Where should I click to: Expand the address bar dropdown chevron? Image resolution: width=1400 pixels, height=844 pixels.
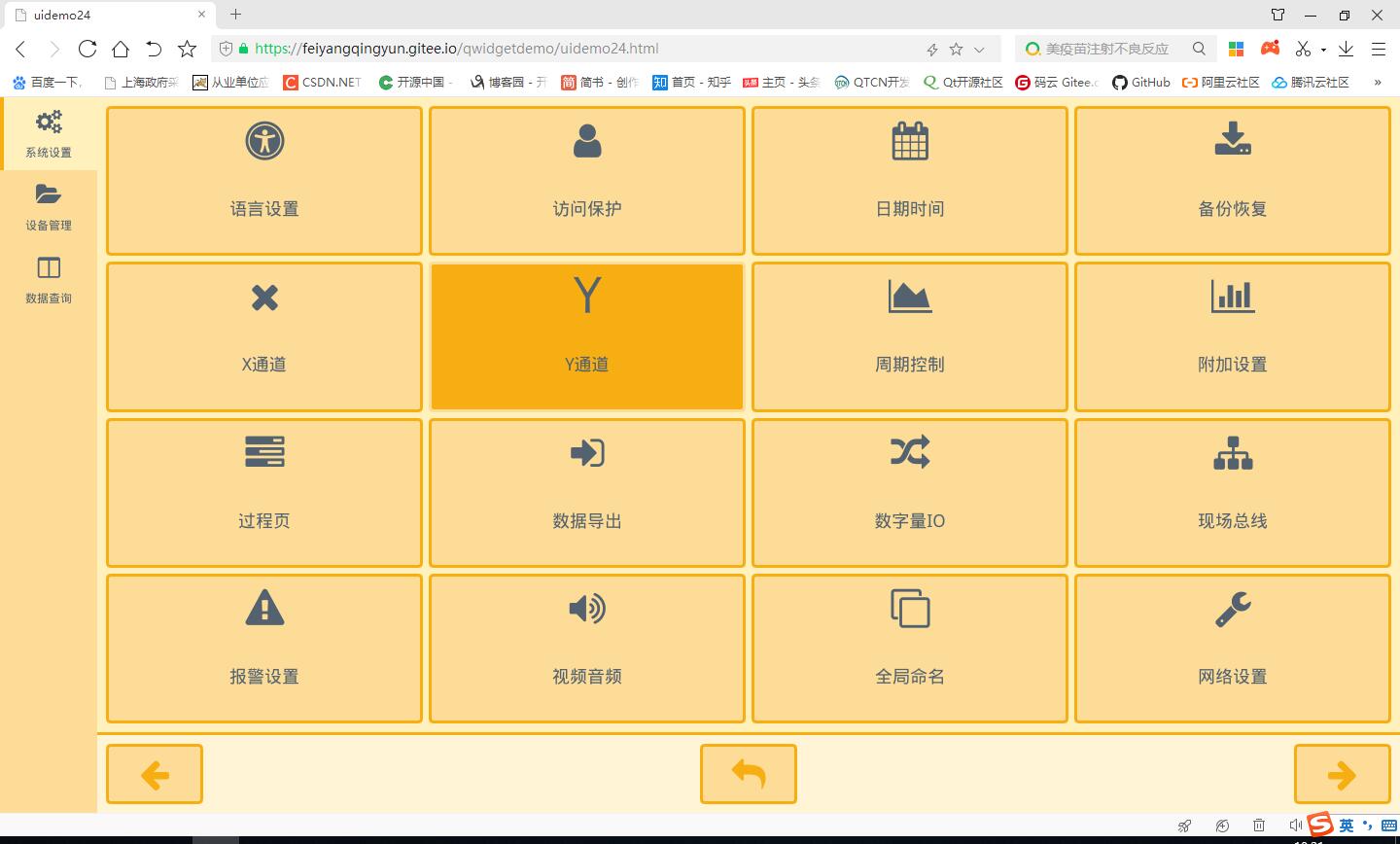coord(980,49)
